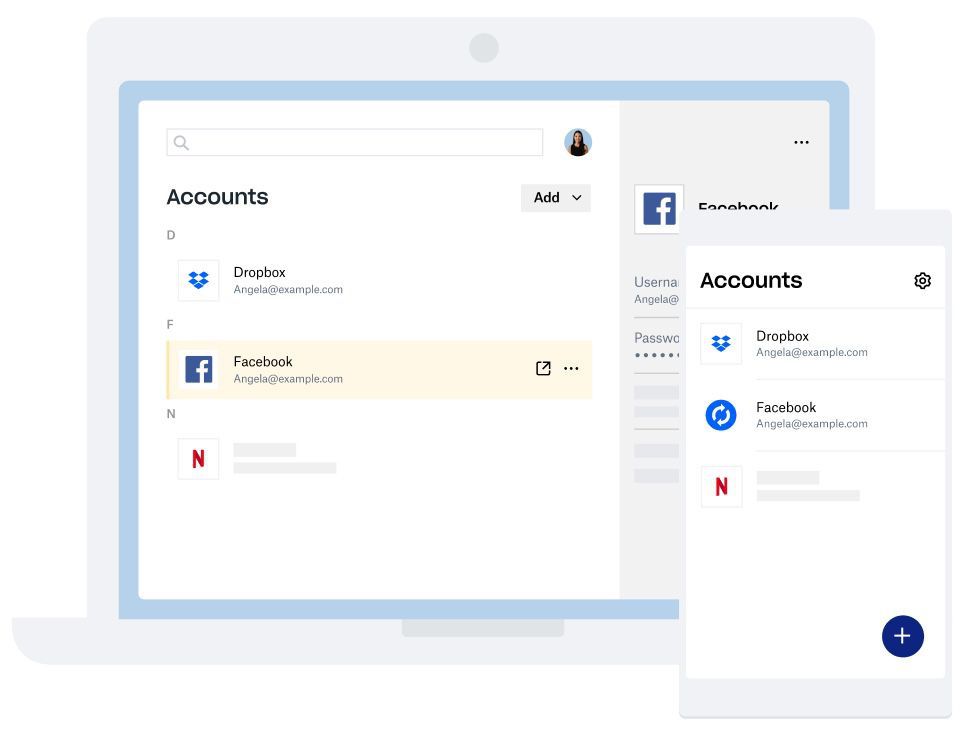
Task: Click the Username field in detail panel
Action: point(656,290)
